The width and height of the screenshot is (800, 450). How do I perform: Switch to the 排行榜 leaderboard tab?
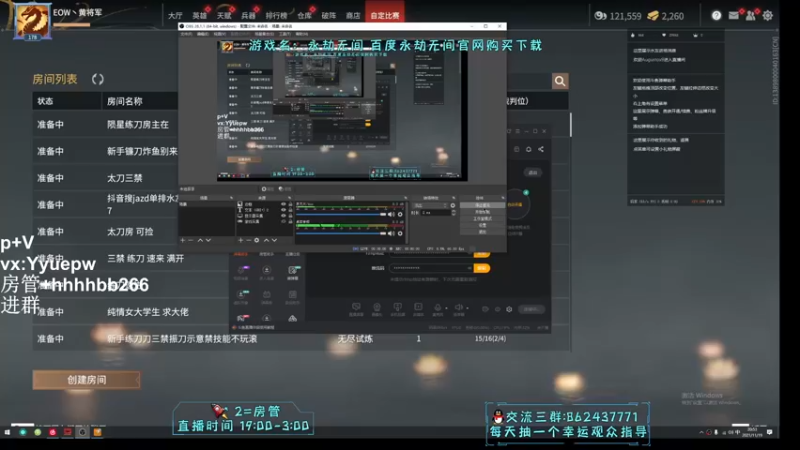pos(276,16)
